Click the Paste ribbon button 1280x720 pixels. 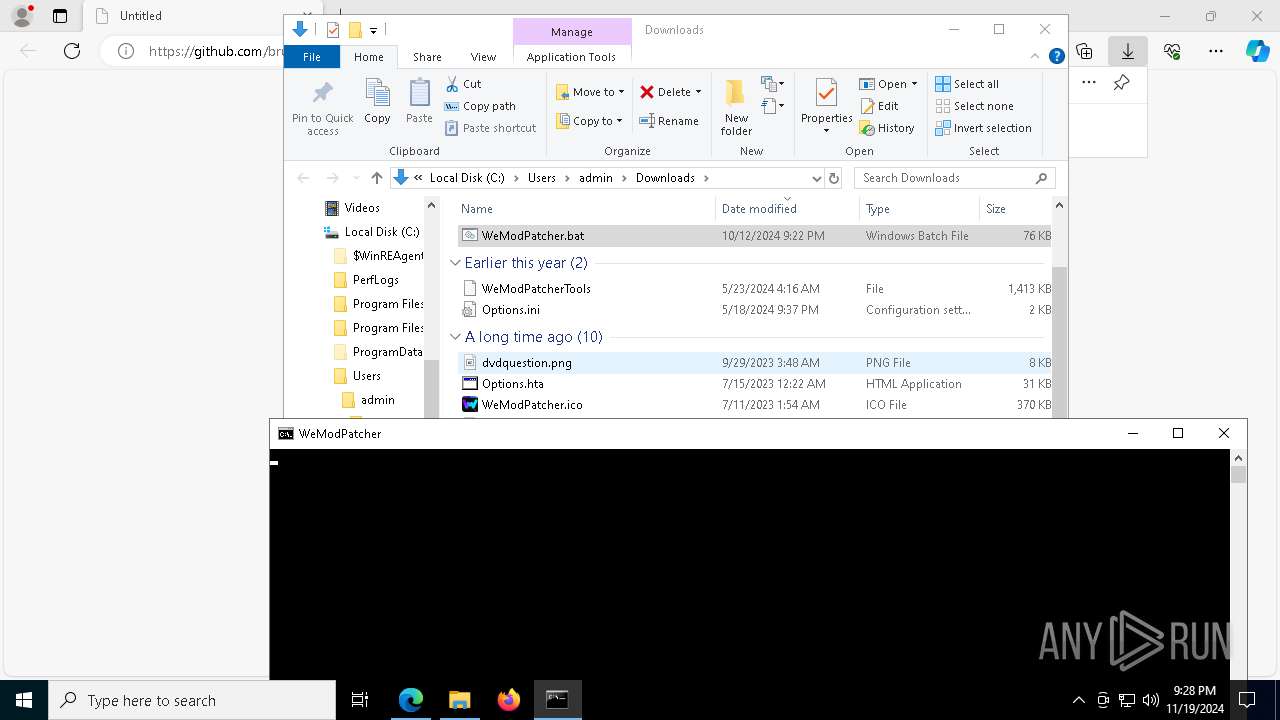[x=419, y=101]
